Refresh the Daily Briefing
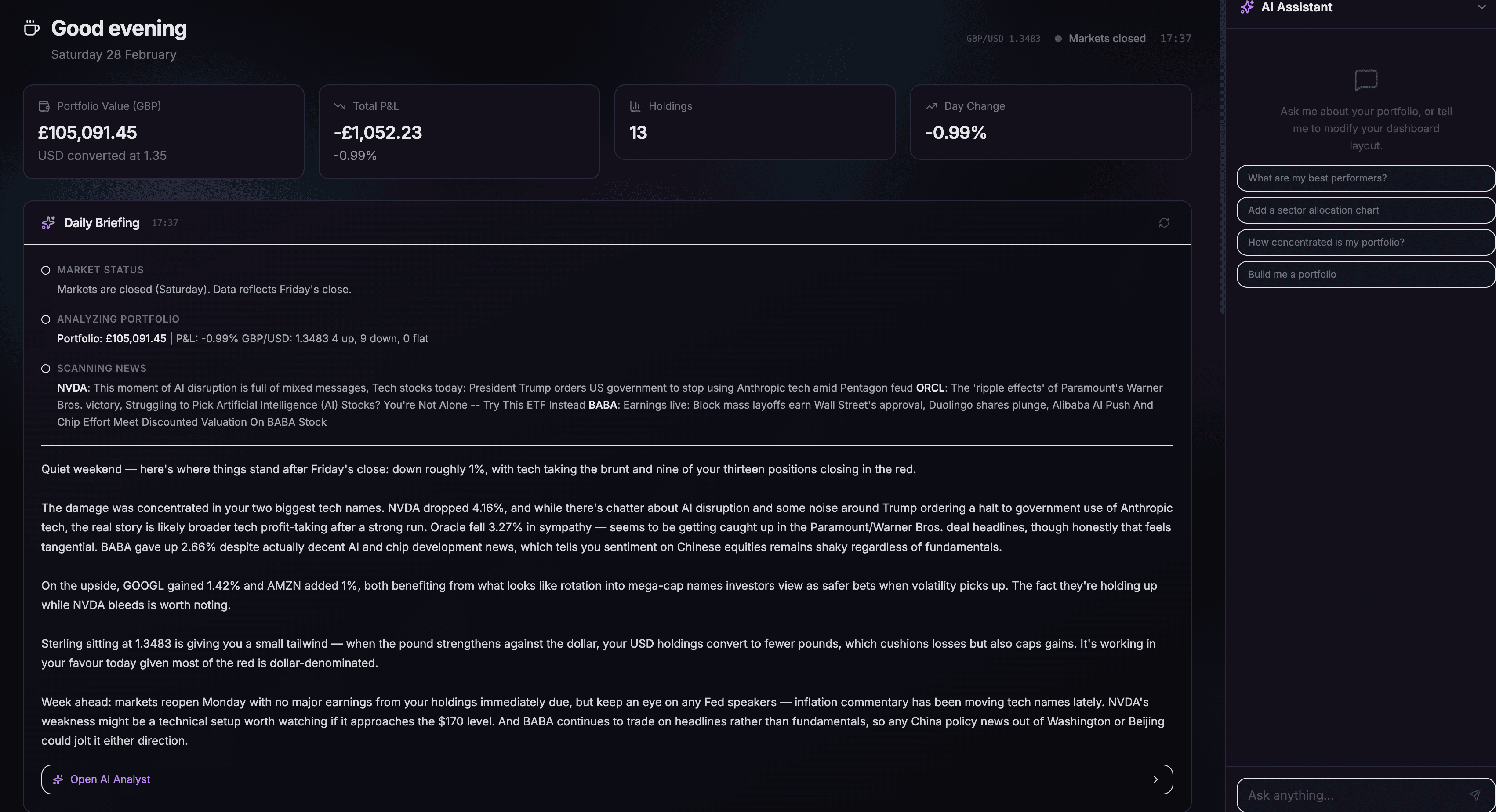This screenshot has height=812, width=1496. pyautogui.click(x=1164, y=223)
